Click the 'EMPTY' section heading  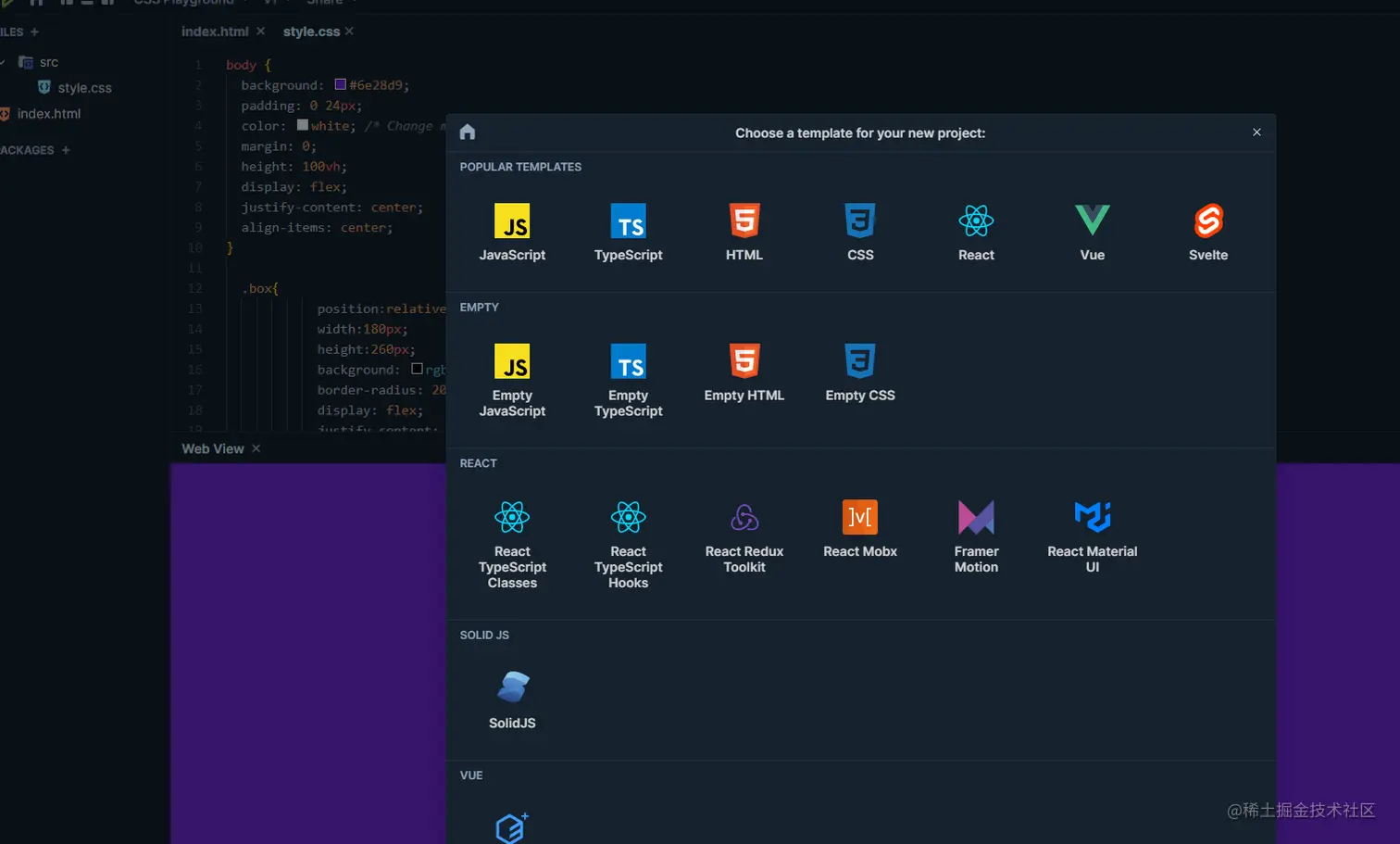pos(480,307)
